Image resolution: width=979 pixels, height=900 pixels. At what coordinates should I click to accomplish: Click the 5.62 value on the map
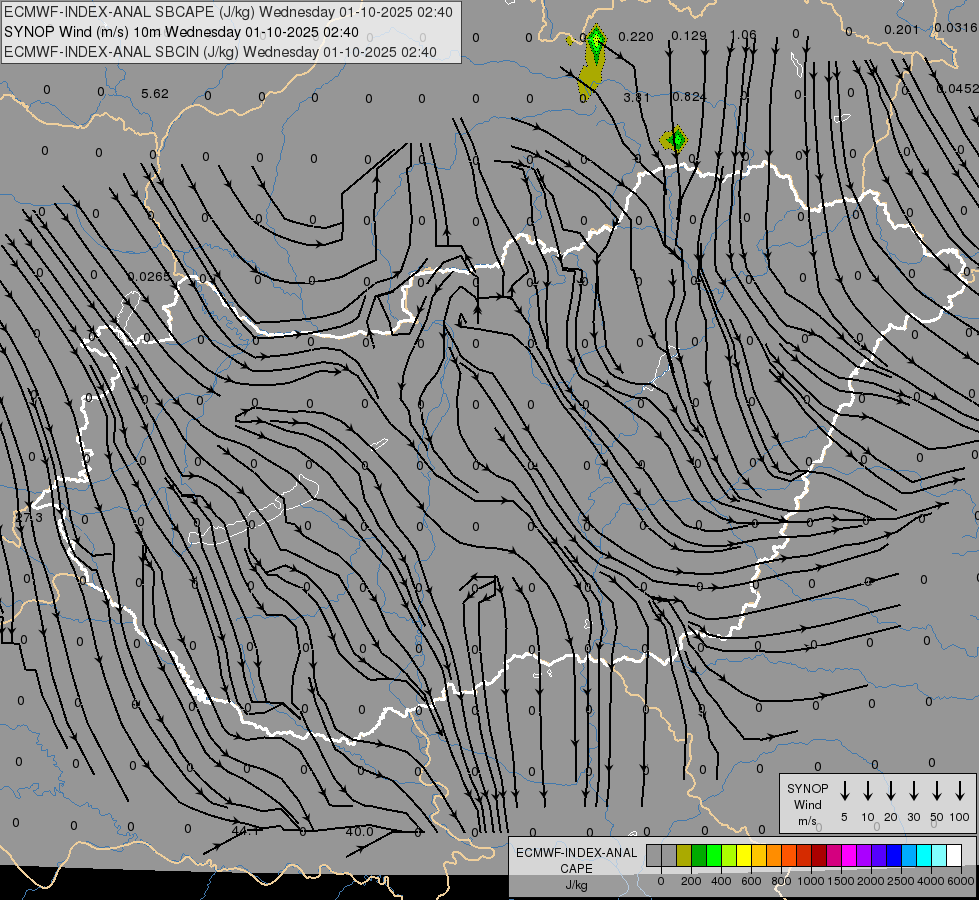[155, 94]
